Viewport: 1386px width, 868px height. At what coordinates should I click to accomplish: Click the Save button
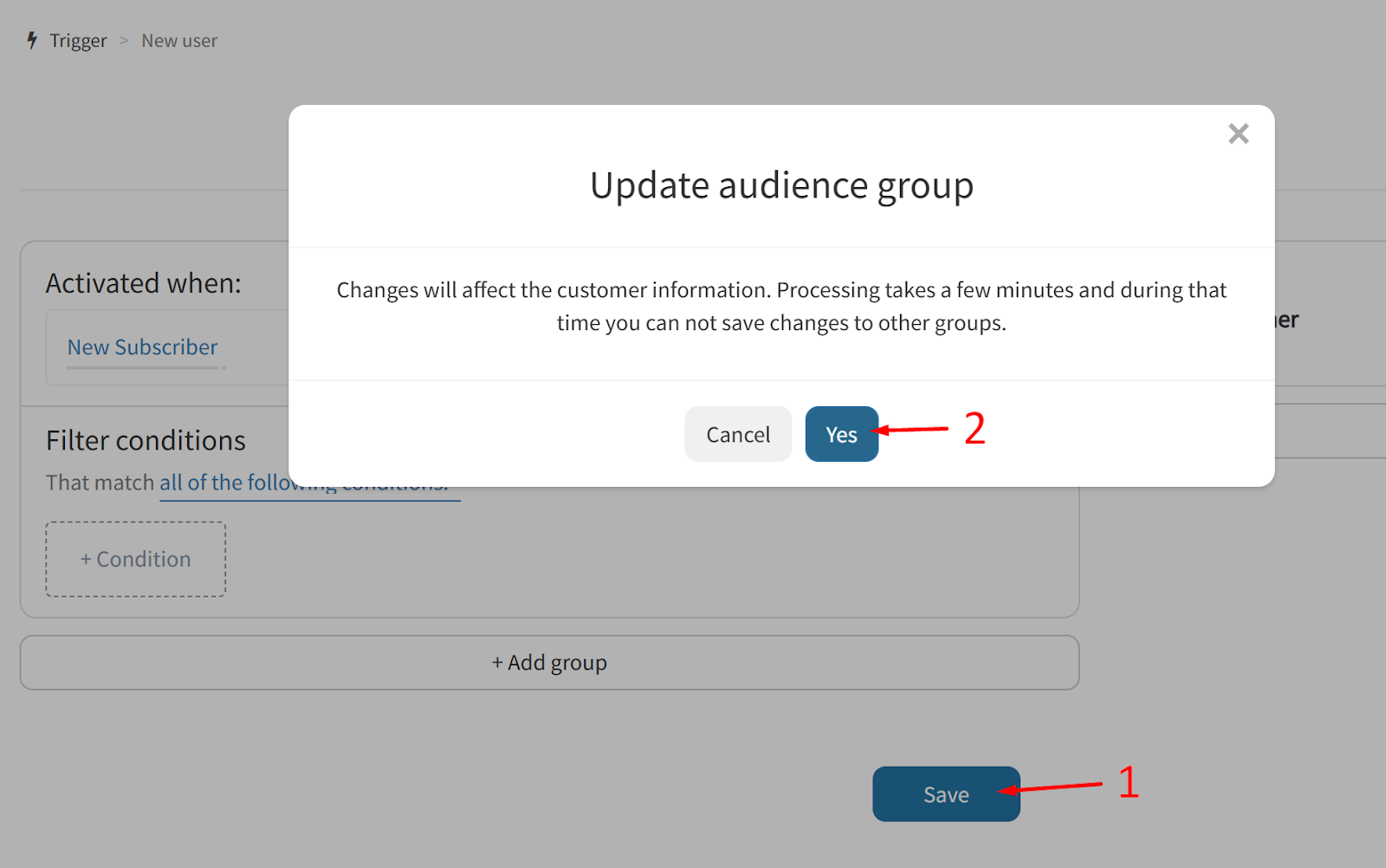[946, 794]
